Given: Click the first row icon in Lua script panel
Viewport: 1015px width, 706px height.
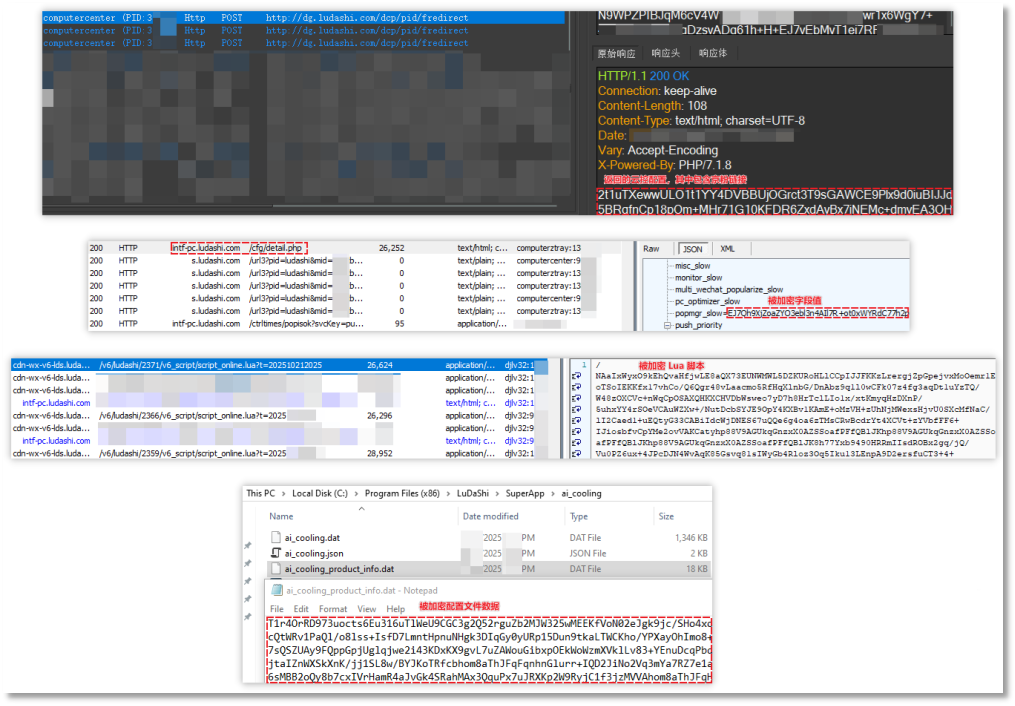Looking at the screenshot, I should [575, 374].
